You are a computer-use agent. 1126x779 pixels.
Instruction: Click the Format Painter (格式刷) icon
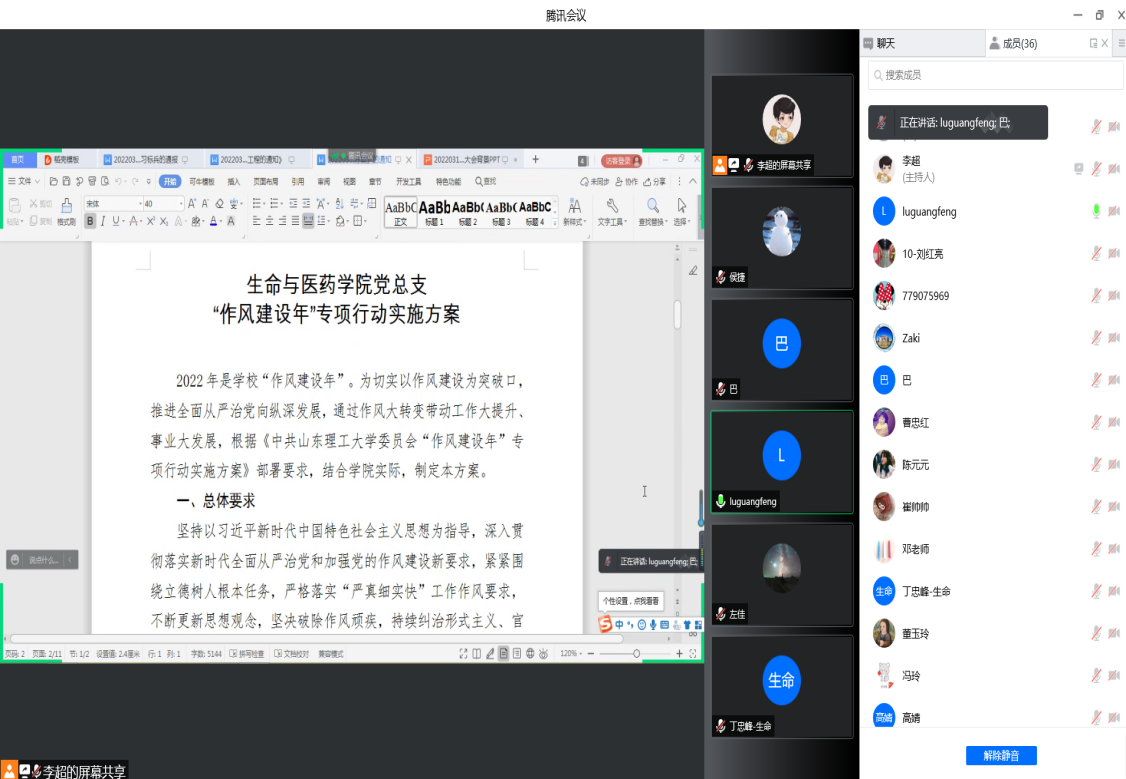pyautogui.click(x=66, y=208)
